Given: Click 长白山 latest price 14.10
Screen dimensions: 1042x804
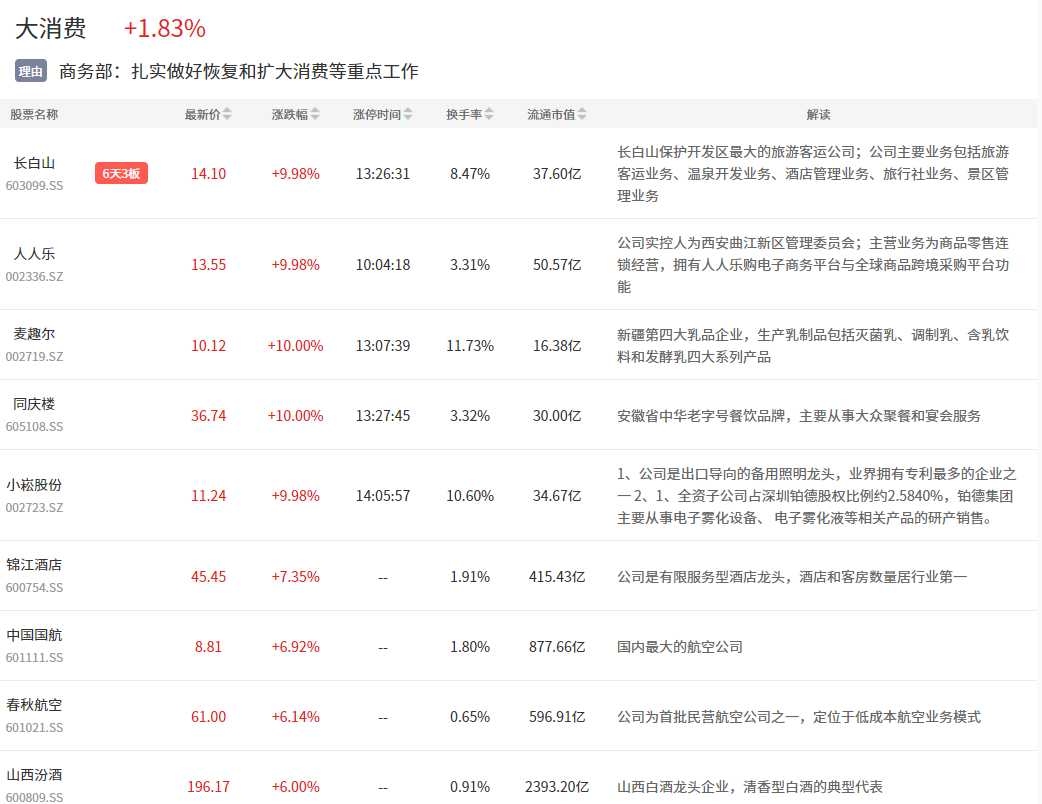Looking at the screenshot, I should click(x=209, y=174).
